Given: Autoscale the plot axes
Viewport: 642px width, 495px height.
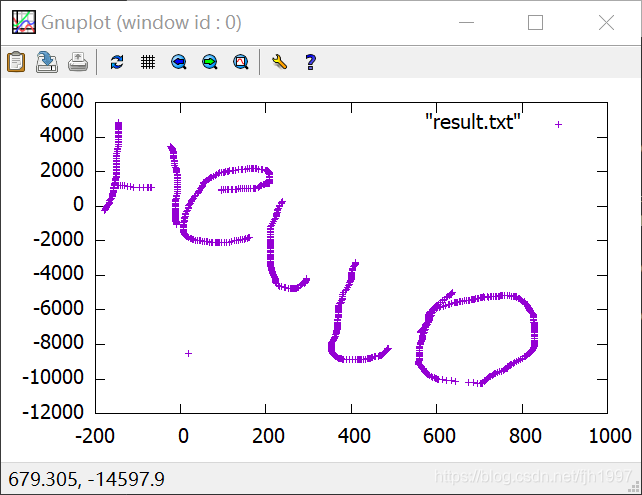Looking at the screenshot, I should click(241, 62).
